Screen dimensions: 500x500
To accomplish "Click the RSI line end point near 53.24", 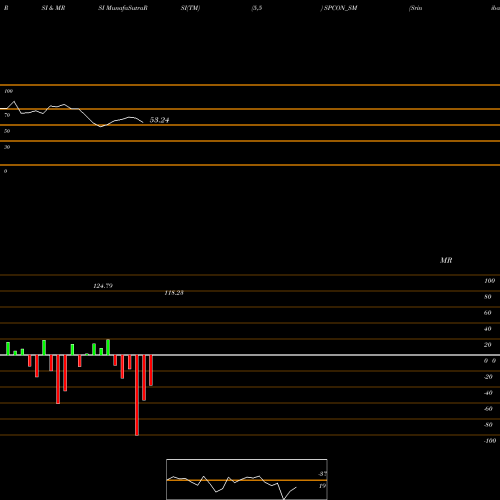I will pyautogui.click(x=143, y=122).
